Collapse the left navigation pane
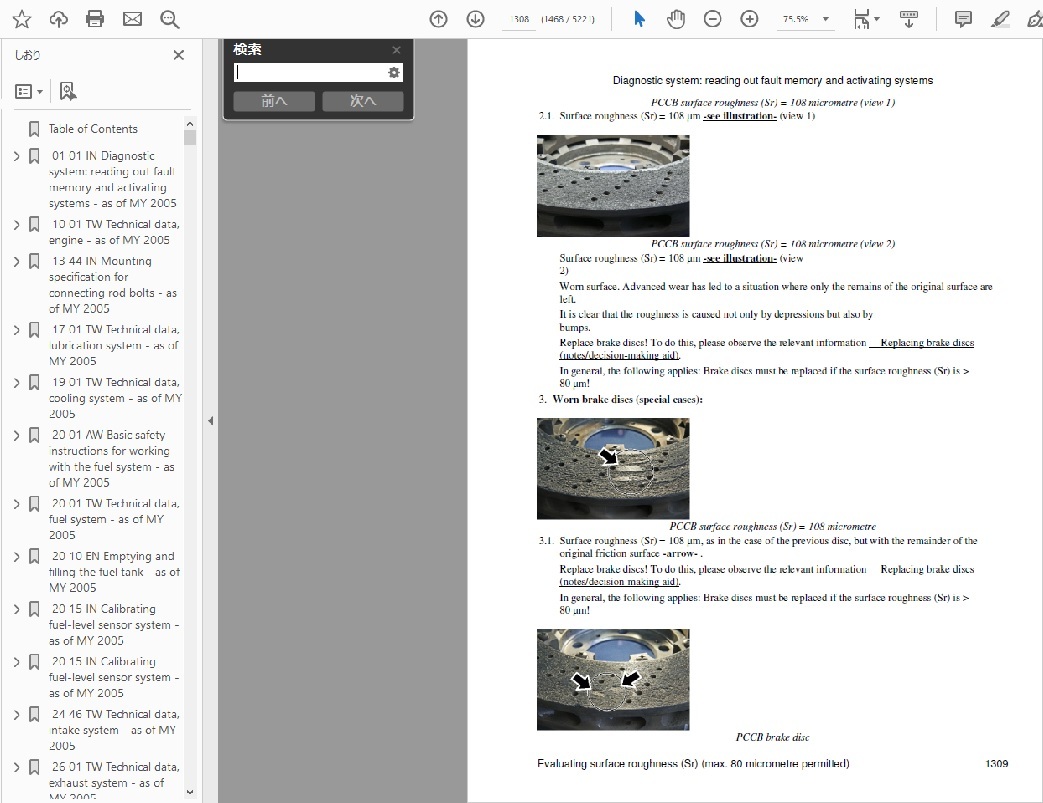This screenshot has height=803, width=1043. (210, 420)
